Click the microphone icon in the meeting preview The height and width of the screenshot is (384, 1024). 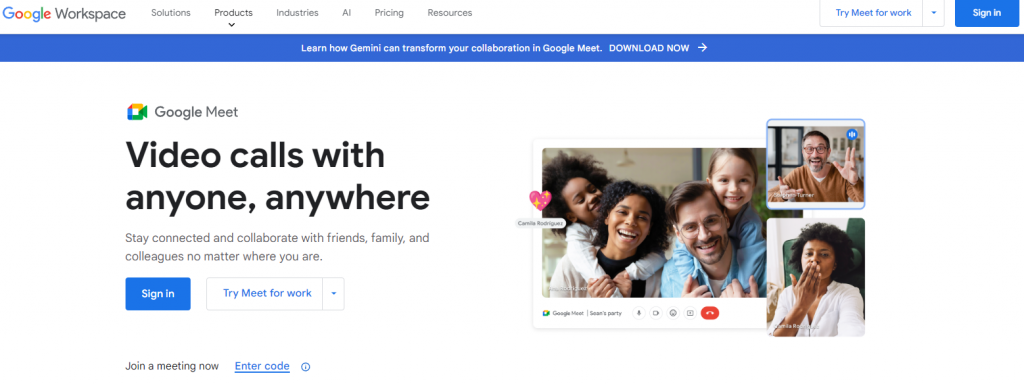639,313
